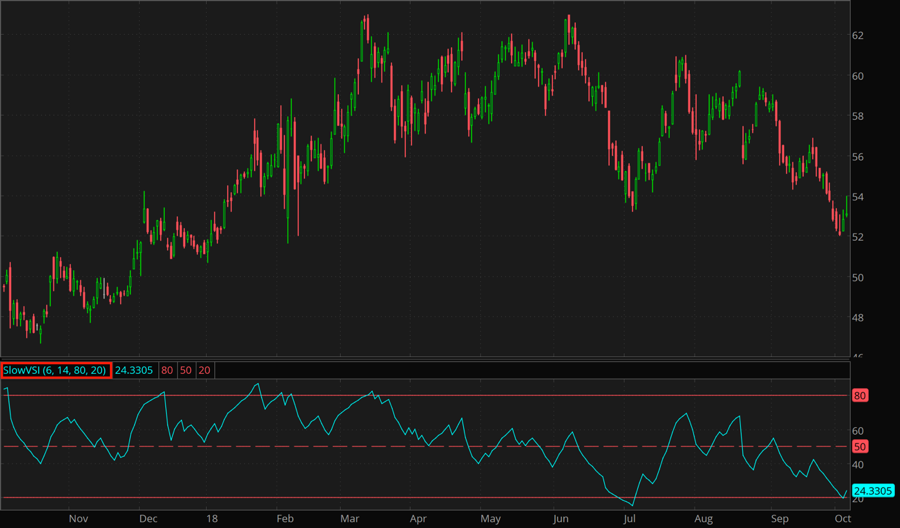Image resolution: width=900 pixels, height=528 pixels.
Task: Click the Jun label on the time axis
Action: [561, 519]
